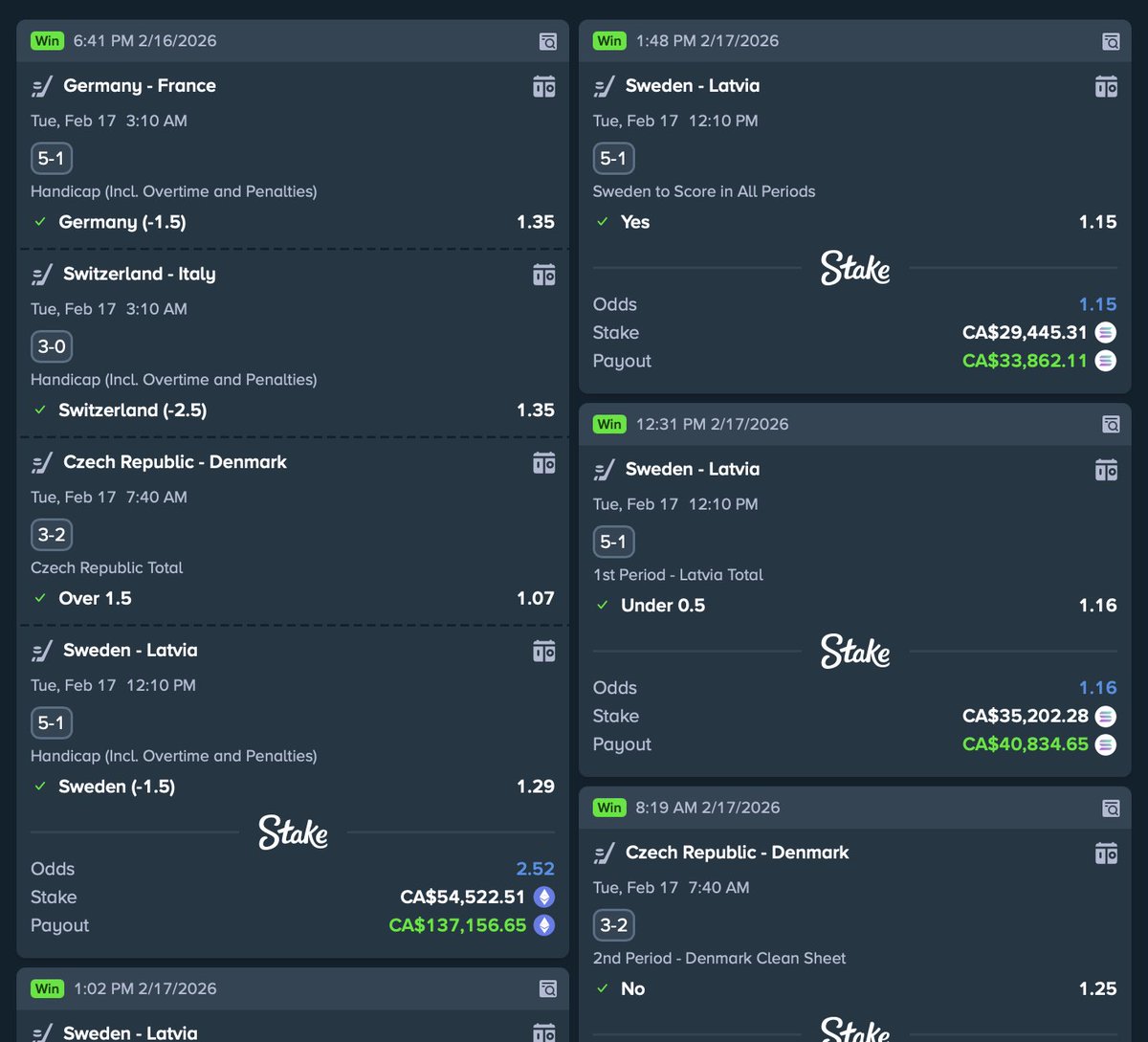Click Ethereum icon next to CA$54,522.51 stake

pyautogui.click(x=543, y=898)
